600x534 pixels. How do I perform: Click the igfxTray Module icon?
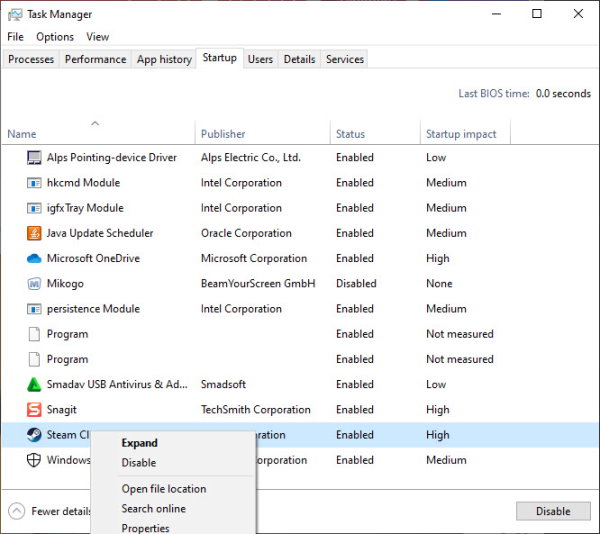35,208
